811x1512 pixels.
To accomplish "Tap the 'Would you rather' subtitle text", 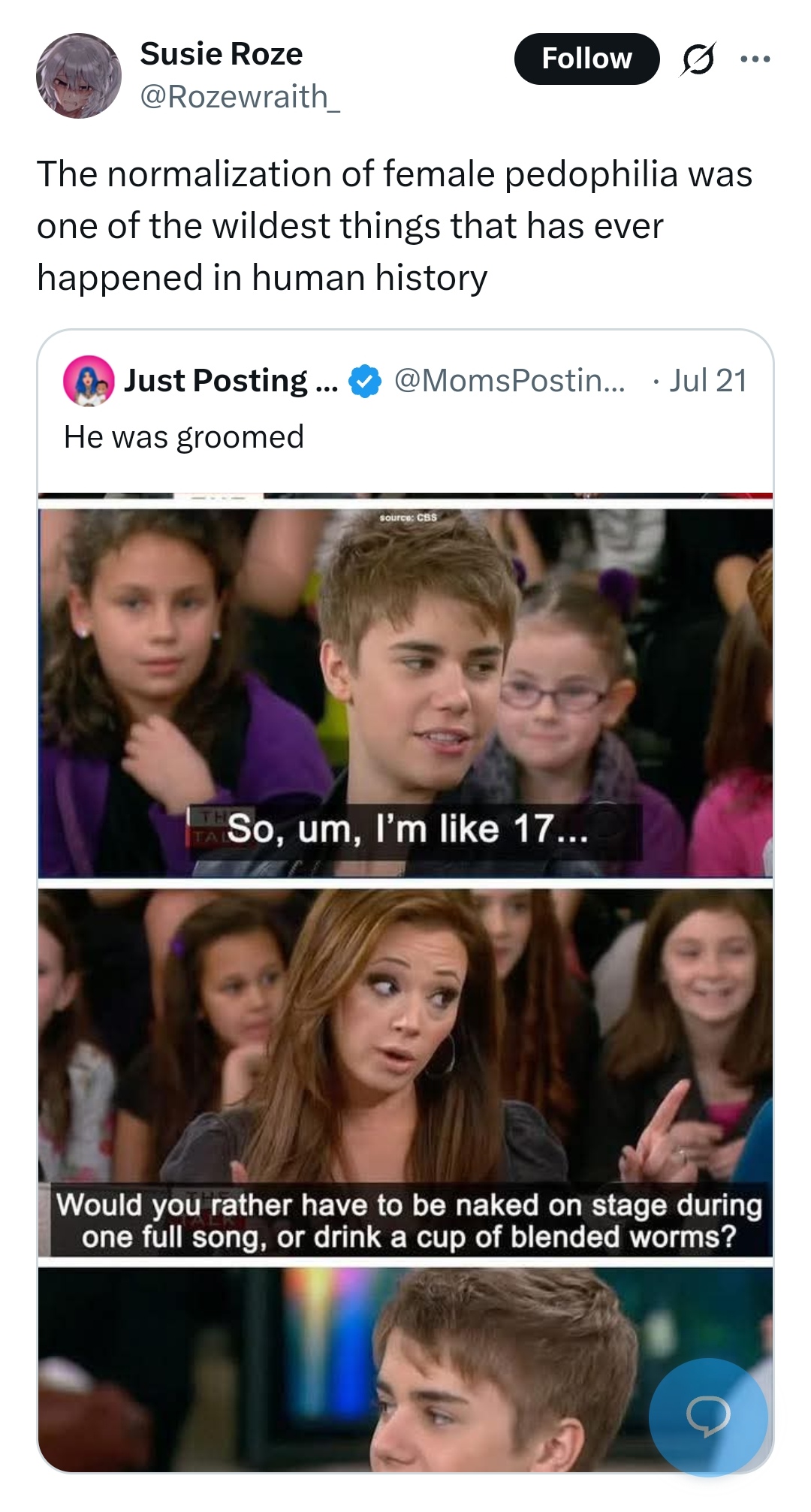I will click(x=409, y=1221).
